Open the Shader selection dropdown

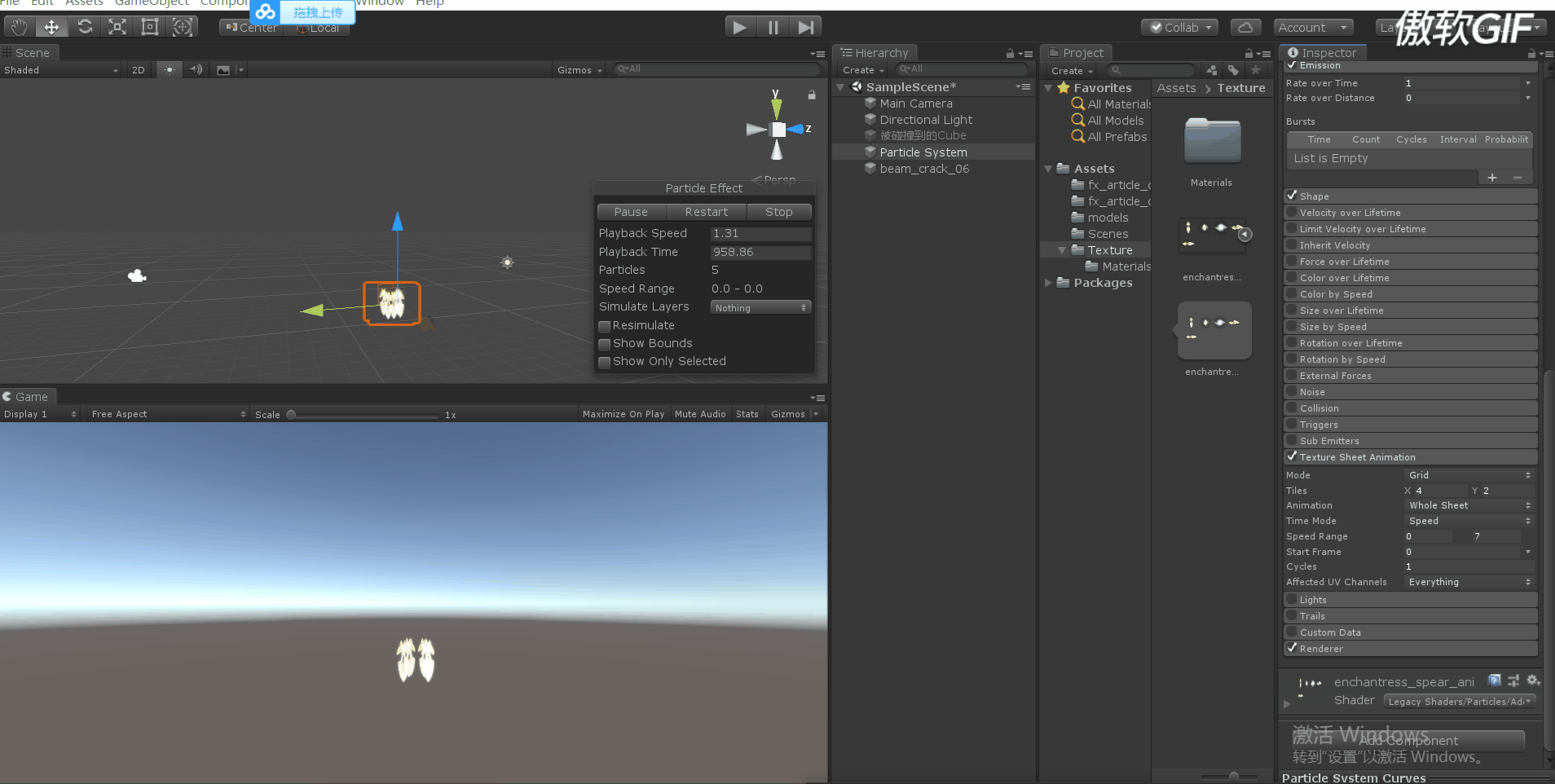[x=1460, y=701]
